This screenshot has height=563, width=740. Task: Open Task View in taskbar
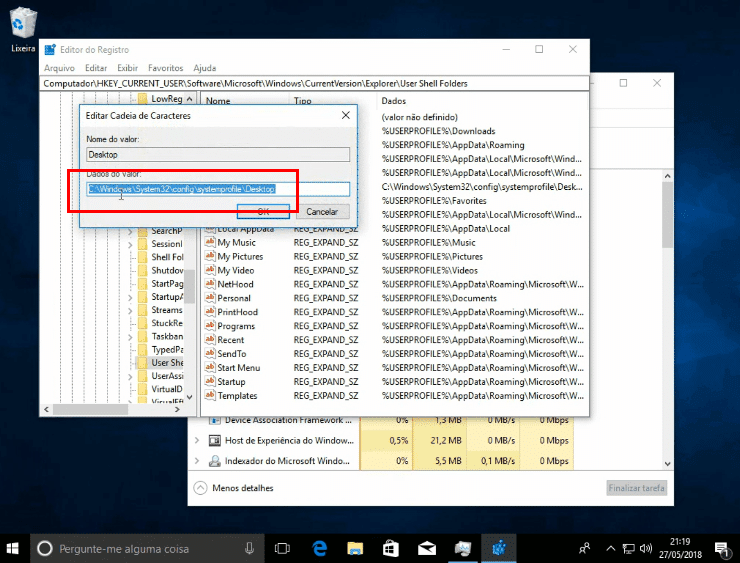[x=282, y=548]
